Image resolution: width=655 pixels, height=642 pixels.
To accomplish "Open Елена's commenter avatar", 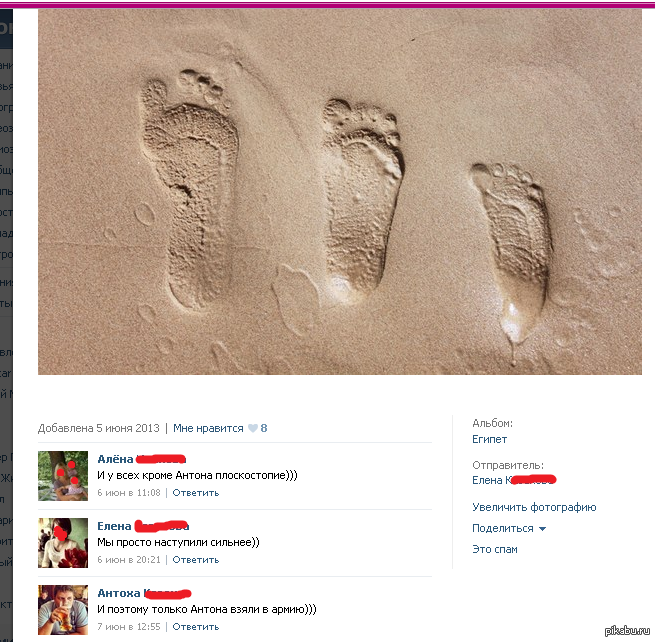I will (63, 543).
